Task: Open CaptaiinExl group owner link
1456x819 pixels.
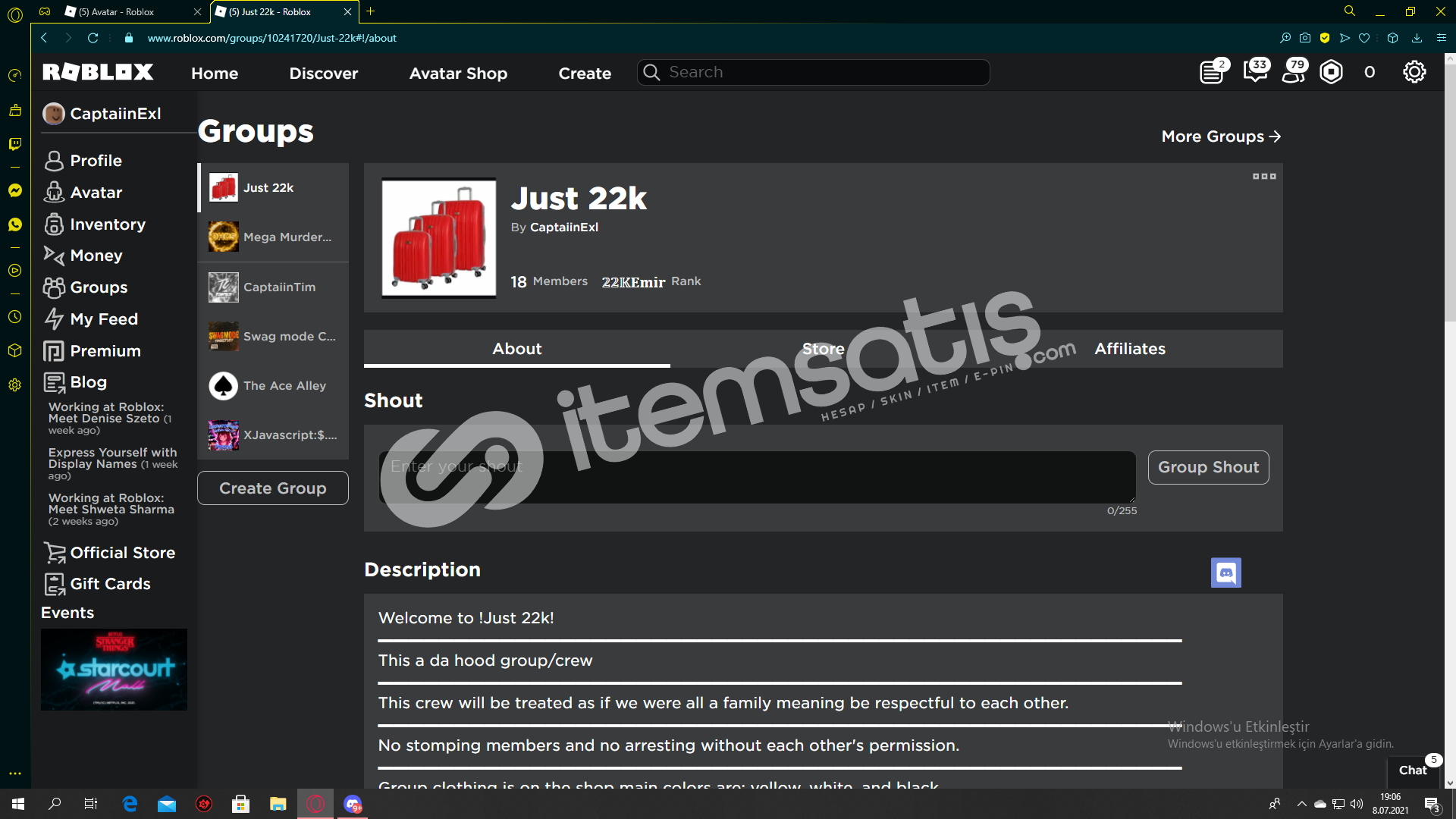Action: (564, 227)
